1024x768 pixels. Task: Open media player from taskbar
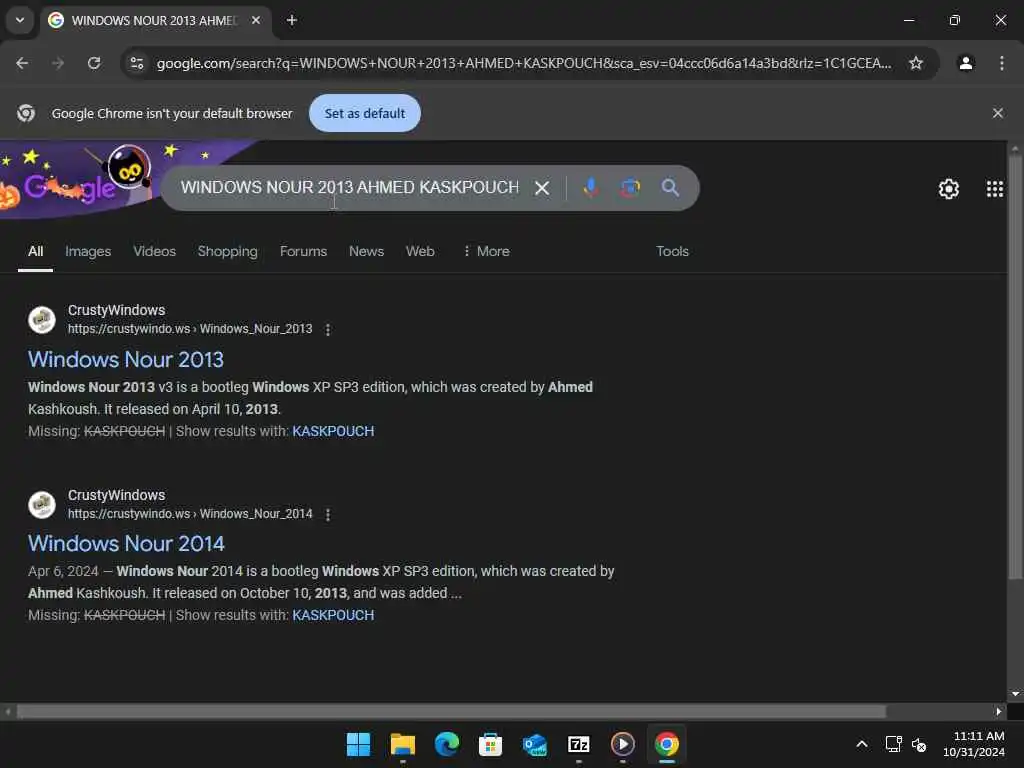622,744
